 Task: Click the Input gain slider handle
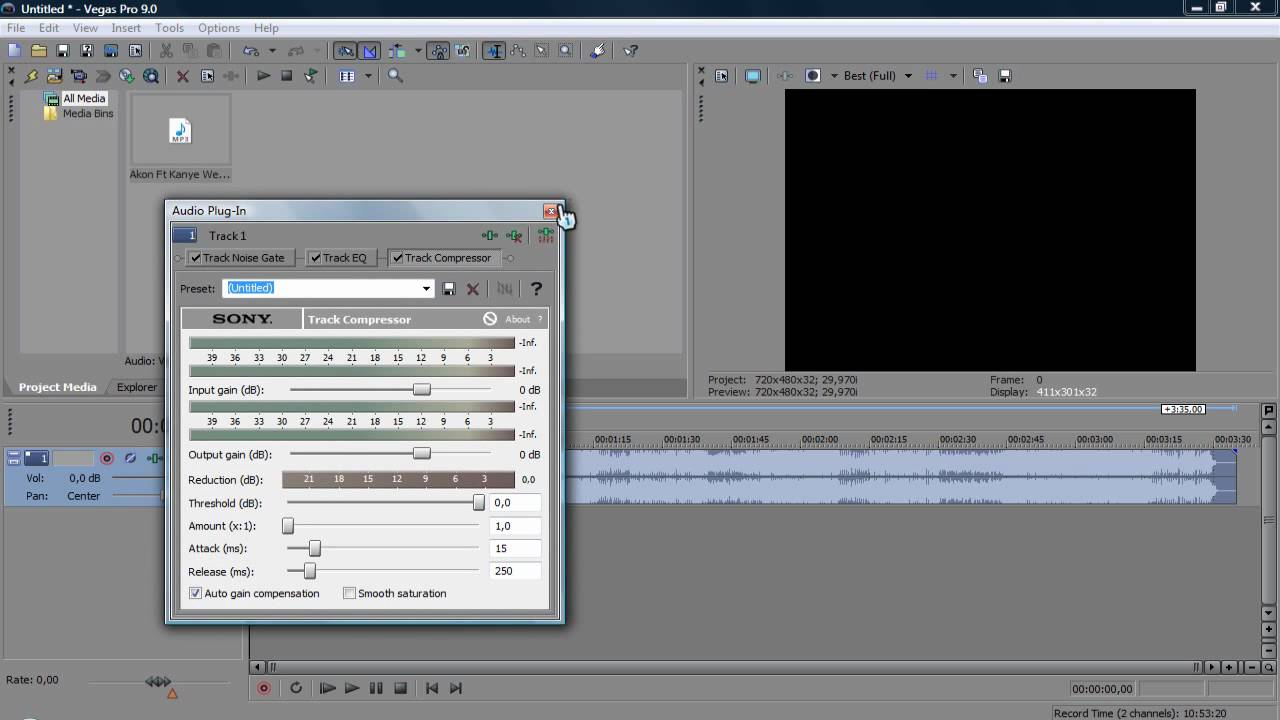click(x=422, y=389)
